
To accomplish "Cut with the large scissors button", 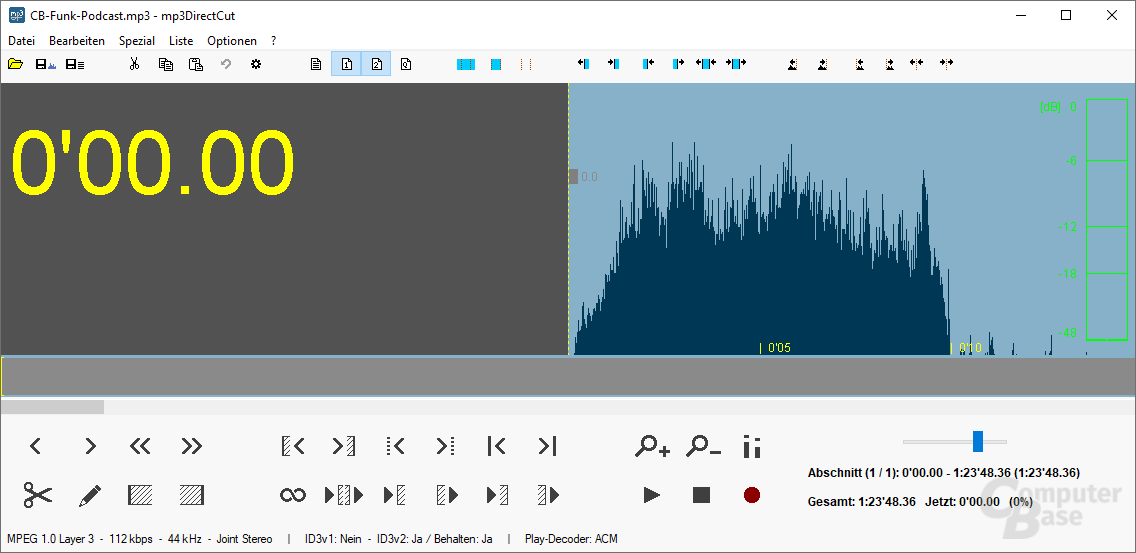I will 38,495.
